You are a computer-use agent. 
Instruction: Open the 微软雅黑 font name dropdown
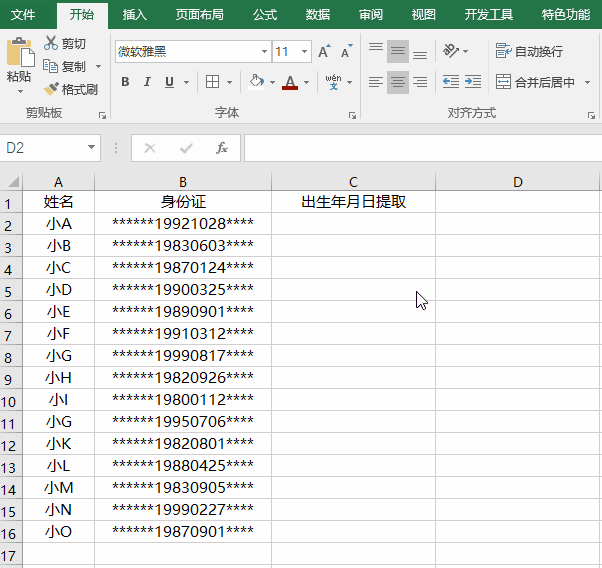coord(264,51)
